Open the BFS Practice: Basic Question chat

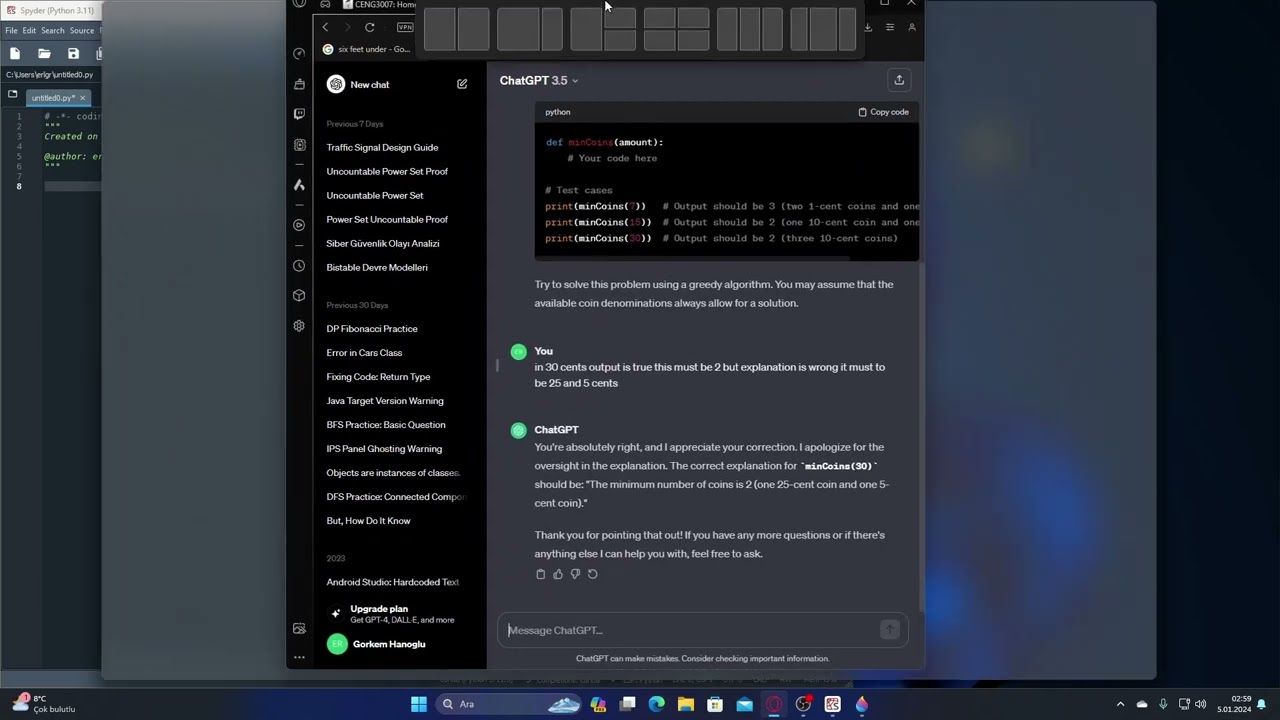386,425
